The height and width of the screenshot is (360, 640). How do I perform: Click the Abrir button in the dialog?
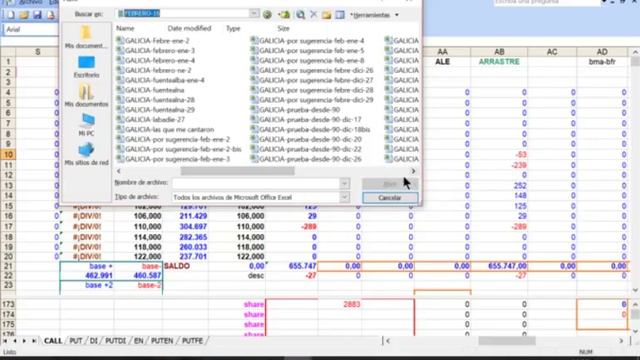(x=390, y=184)
